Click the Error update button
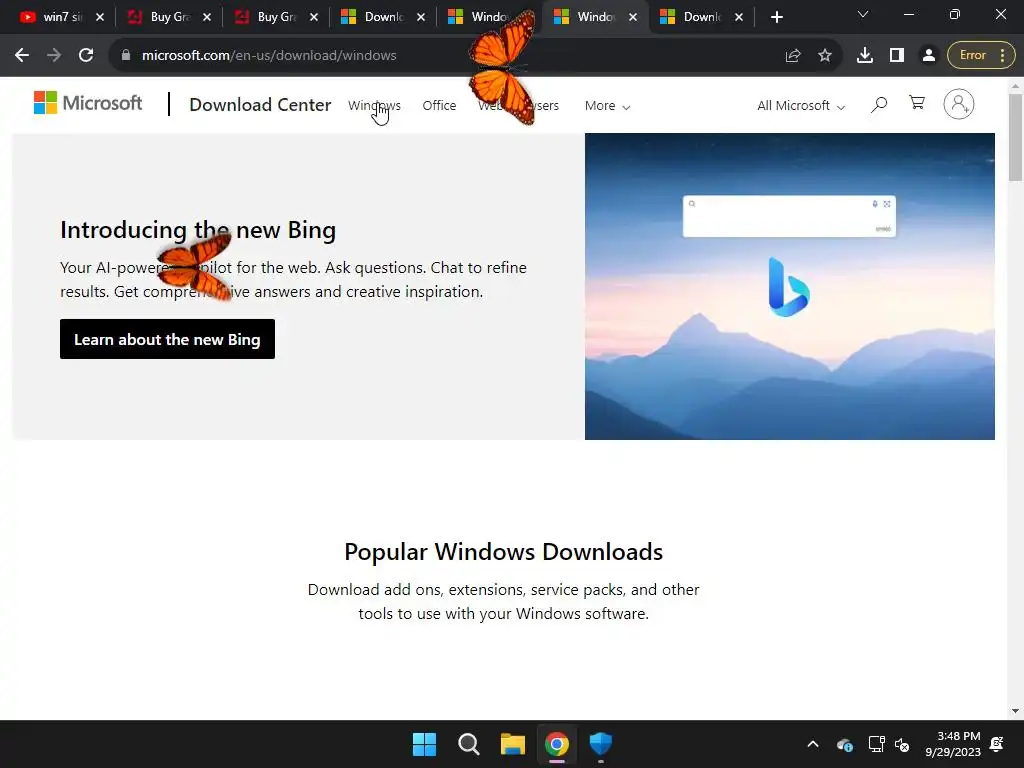Image resolution: width=1024 pixels, height=768 pixels. tap(980, 56)
